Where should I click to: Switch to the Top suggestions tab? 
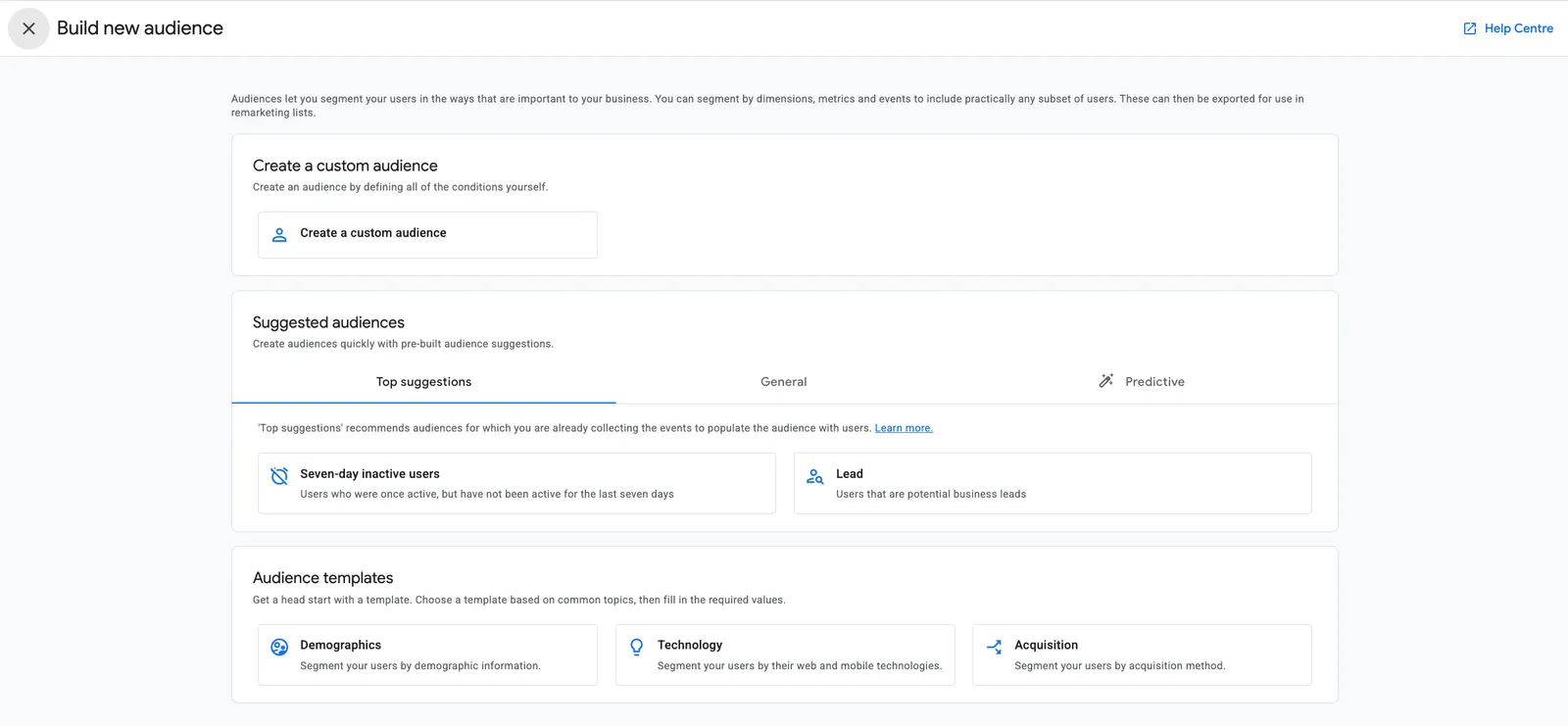tap(423, 382)
